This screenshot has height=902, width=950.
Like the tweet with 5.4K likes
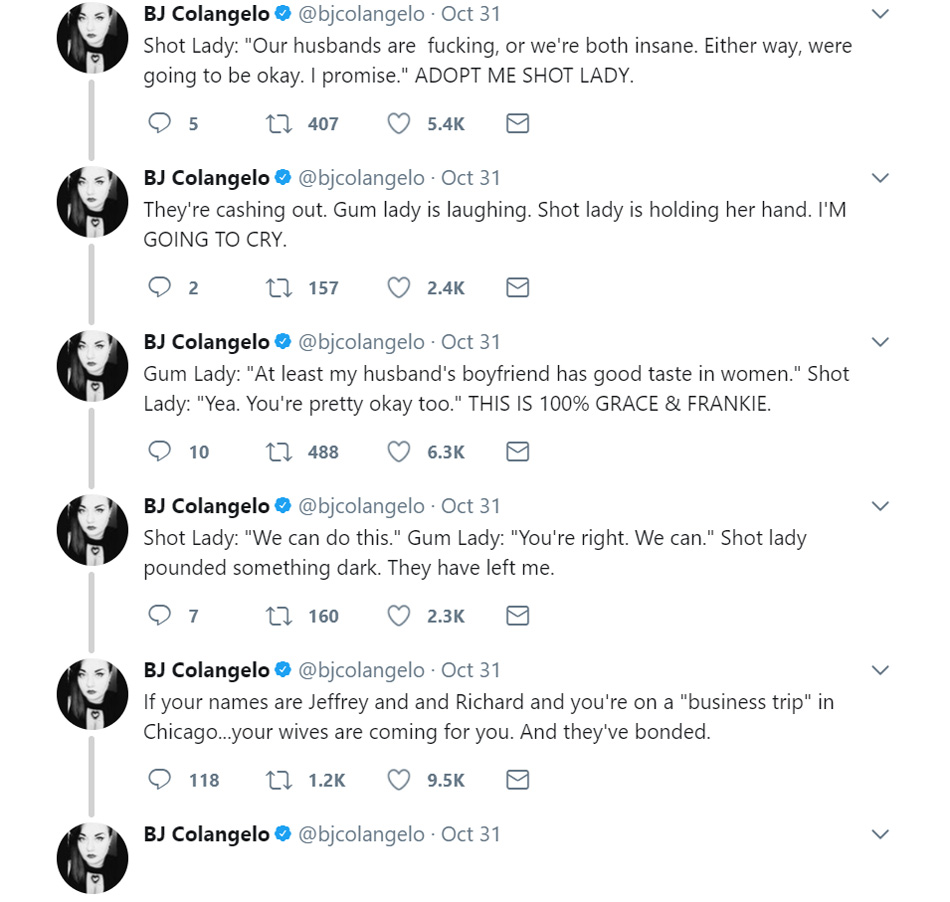399,124
